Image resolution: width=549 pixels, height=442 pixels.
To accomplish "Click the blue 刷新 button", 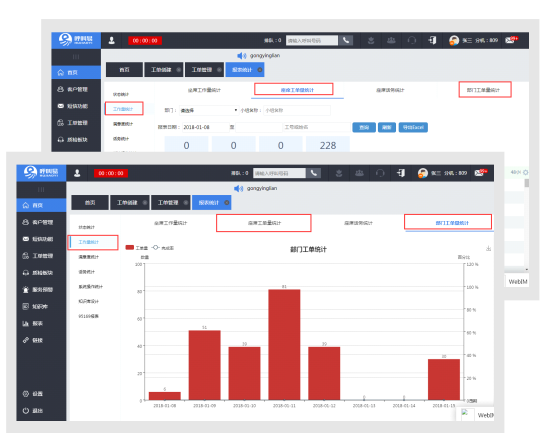I will 387,127.
